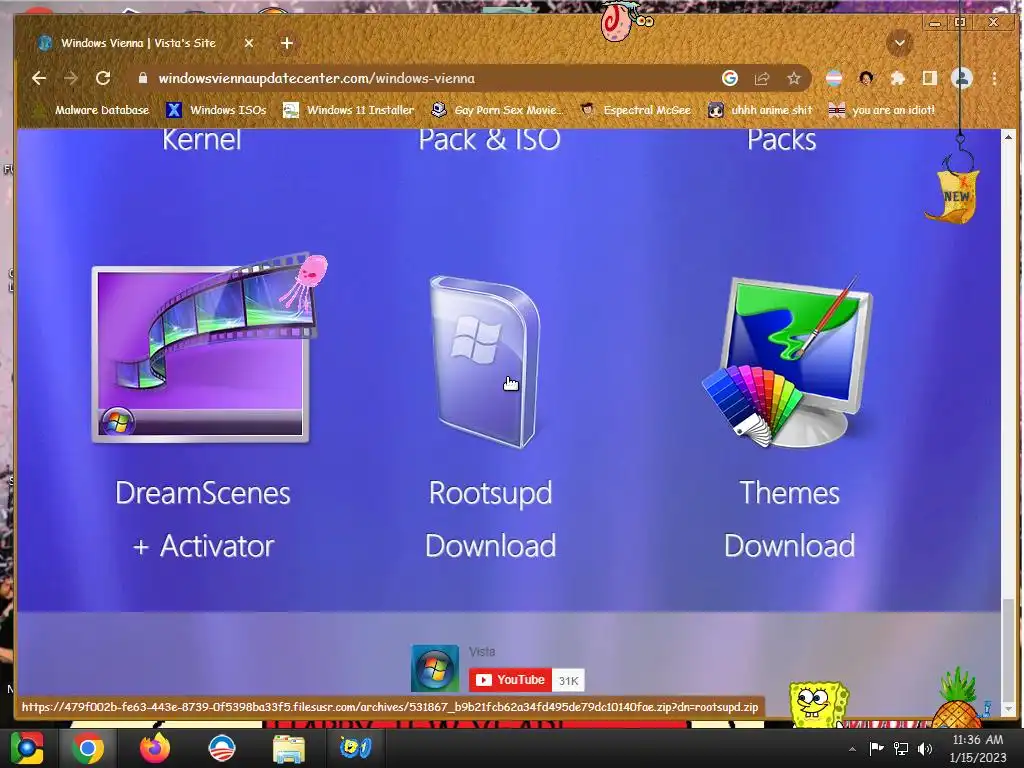Click the Themes monitor paint image

[788, 362]
